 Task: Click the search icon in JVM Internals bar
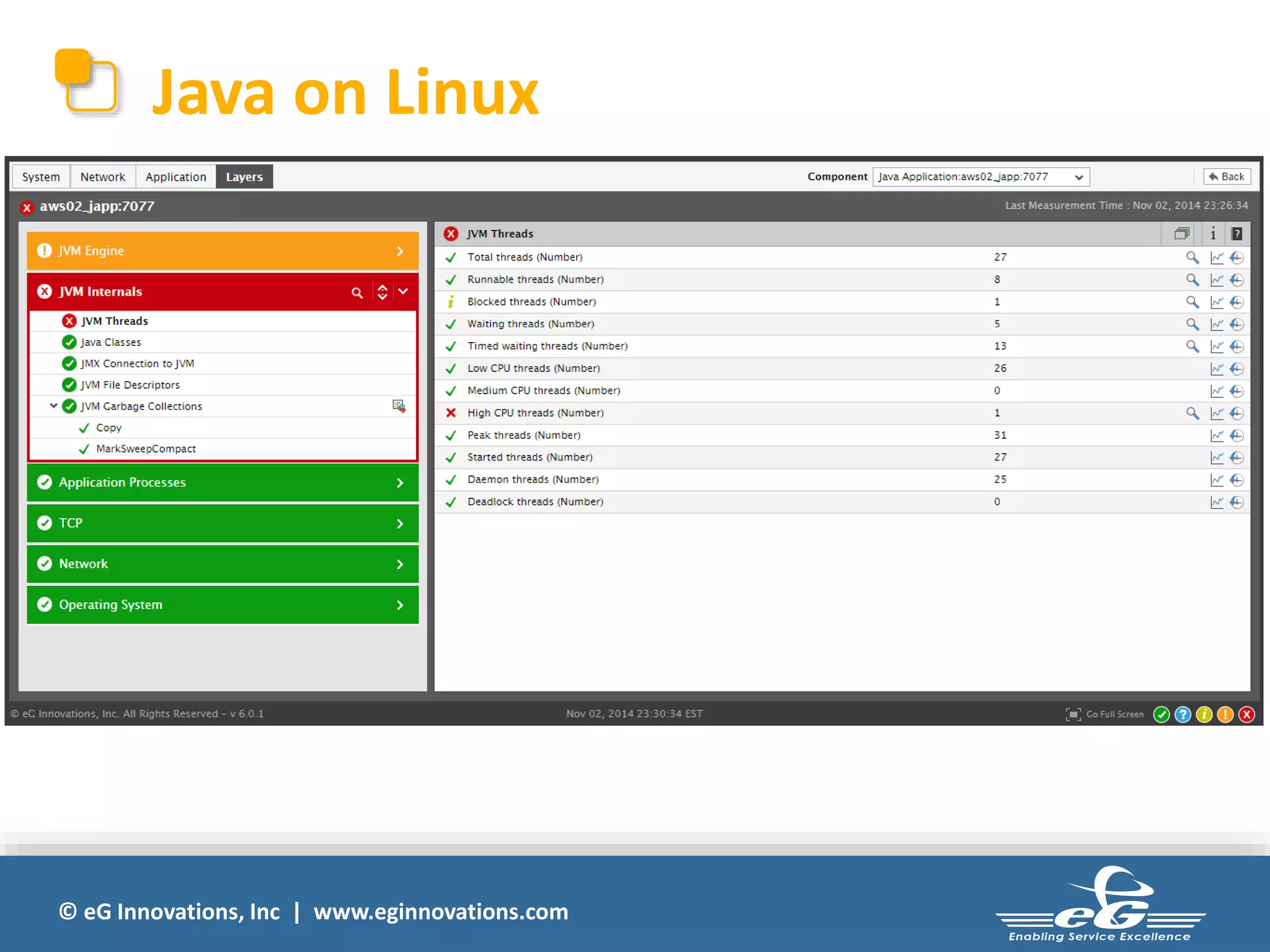[x=357, y=293]
